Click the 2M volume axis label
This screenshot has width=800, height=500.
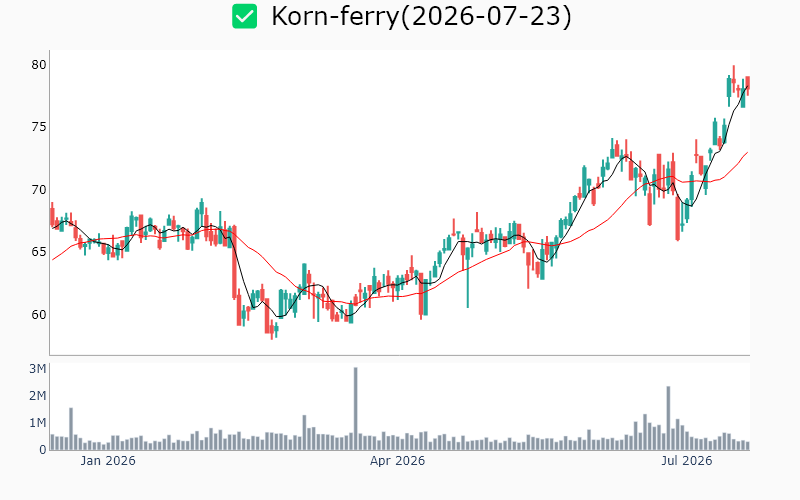37,396
